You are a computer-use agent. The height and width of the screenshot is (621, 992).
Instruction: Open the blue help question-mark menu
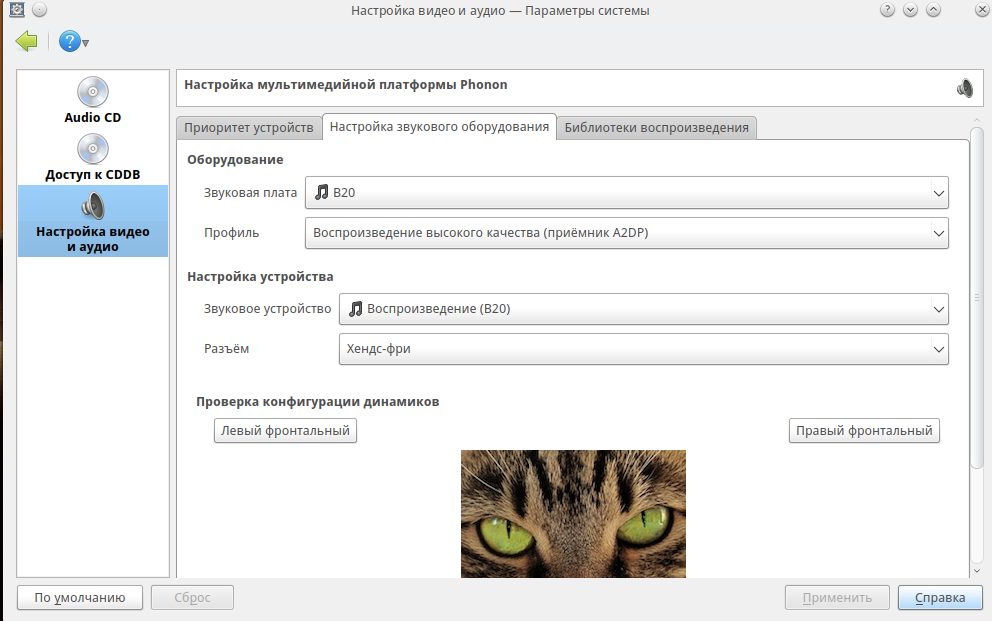[70, 42]
